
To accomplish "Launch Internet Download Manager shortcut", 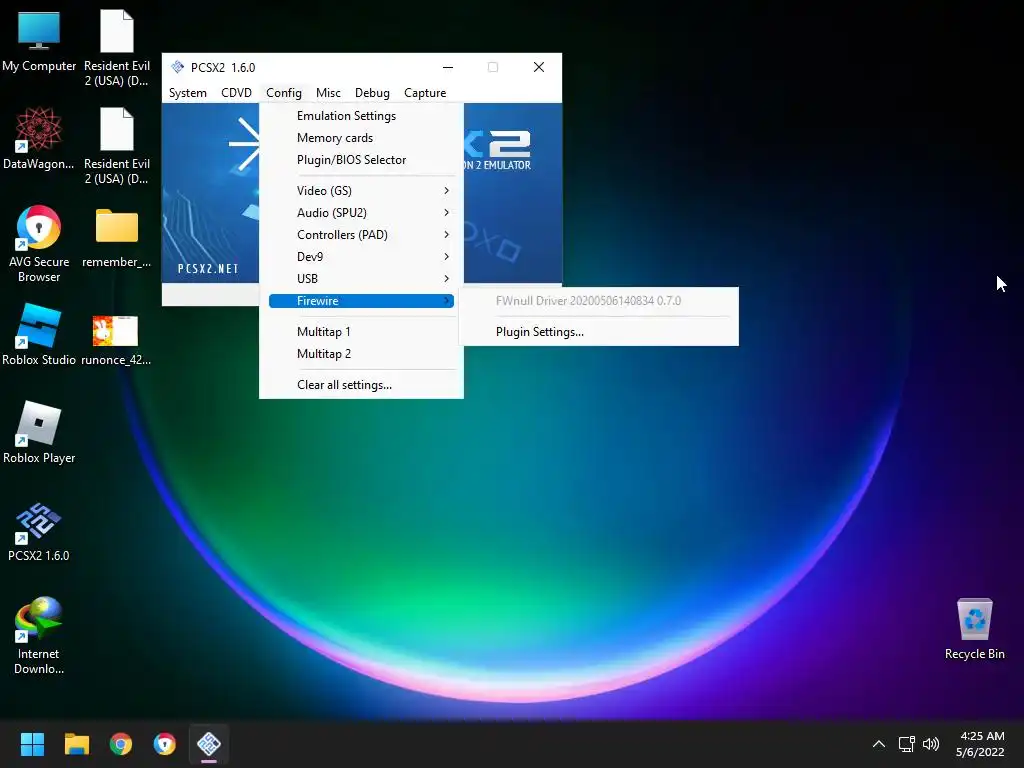I will pos(39,635).
